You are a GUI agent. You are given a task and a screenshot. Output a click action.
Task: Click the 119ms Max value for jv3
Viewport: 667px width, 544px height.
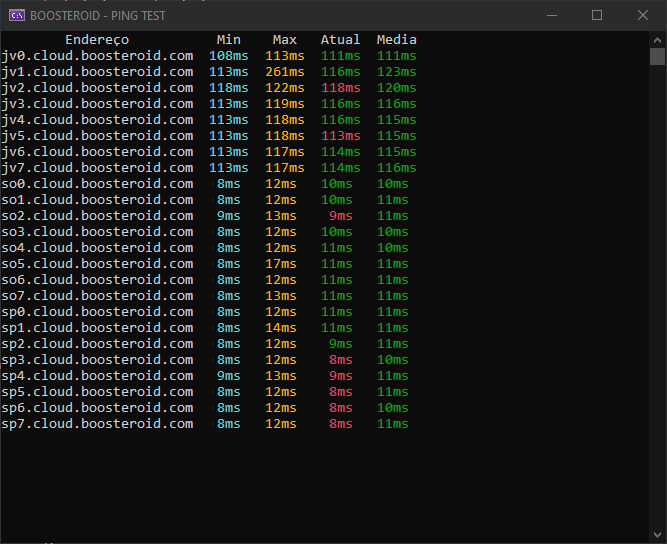pos(285,104)
